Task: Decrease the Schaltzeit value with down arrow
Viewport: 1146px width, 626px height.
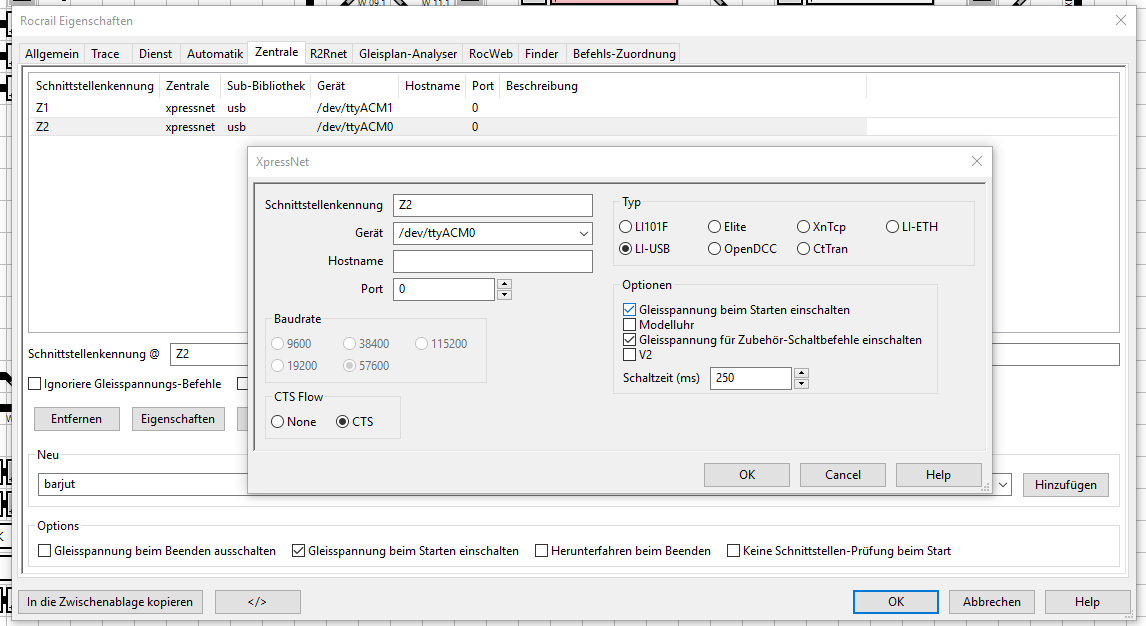Action: tap(800, 383)
